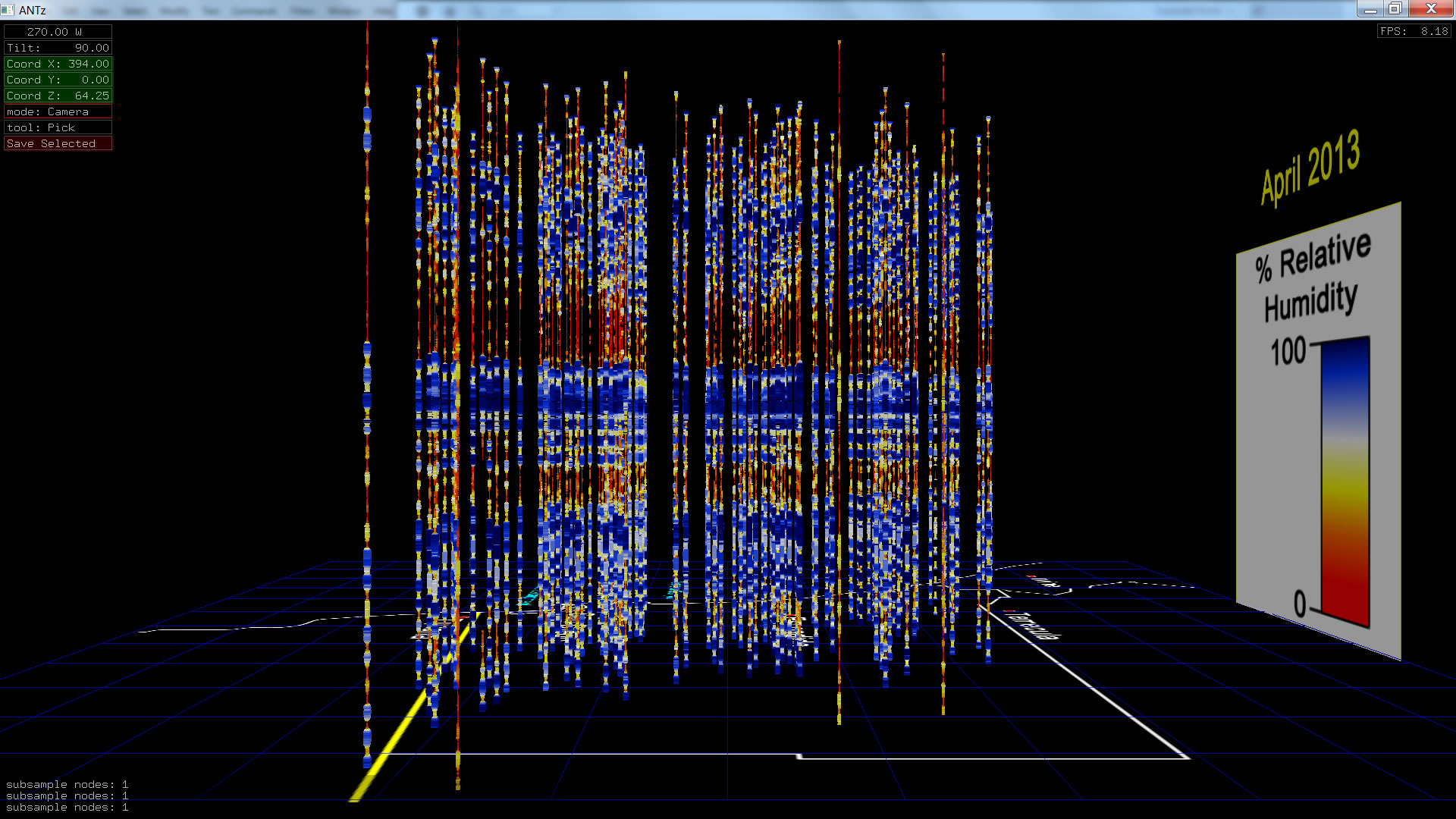The width and height of the screenshot is (1456, 819).
Task: Click the ANTz application icon in title bar
Action: (8, 10)
